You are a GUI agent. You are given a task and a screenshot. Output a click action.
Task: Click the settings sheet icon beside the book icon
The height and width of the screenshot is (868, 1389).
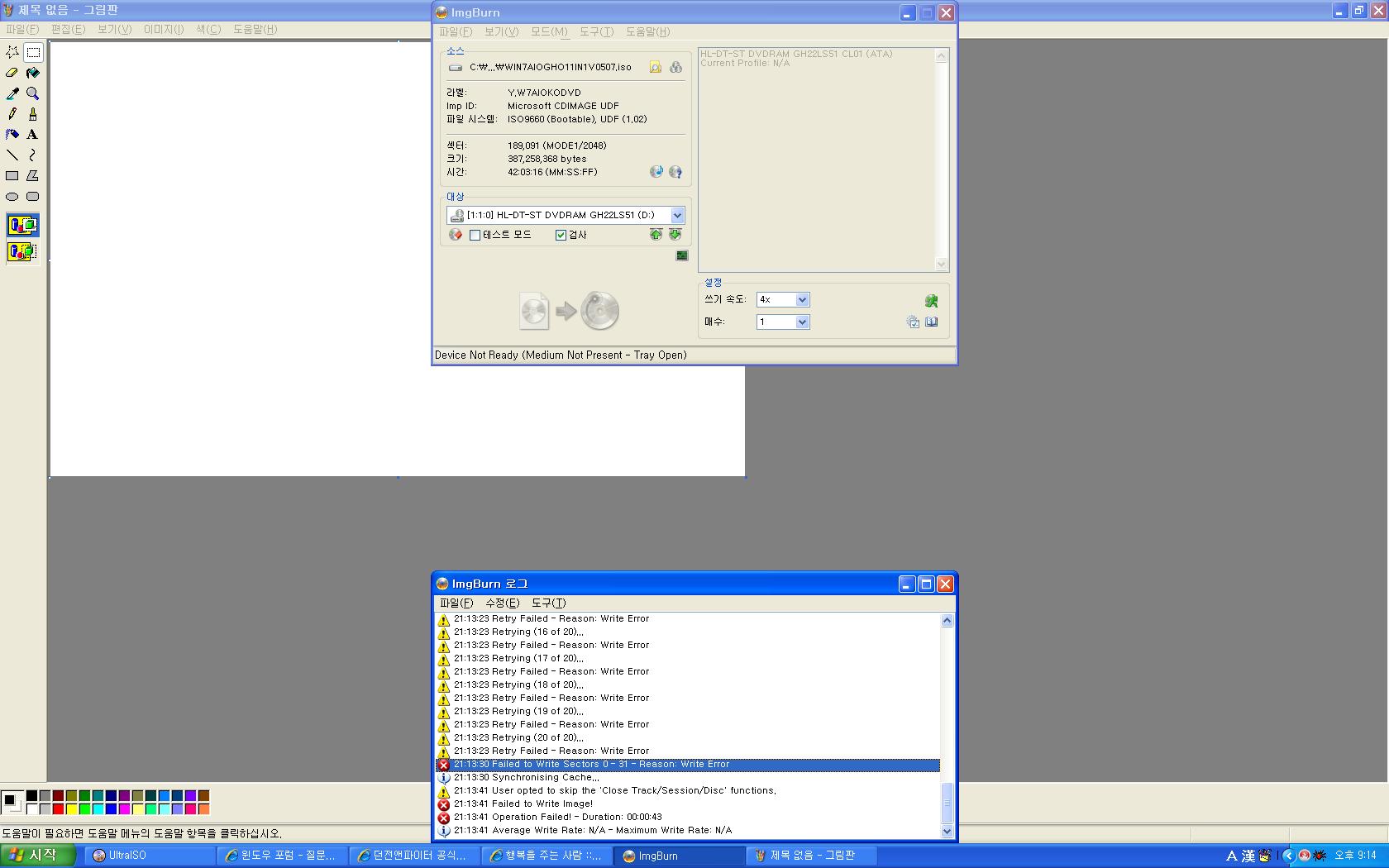[913, 322]
